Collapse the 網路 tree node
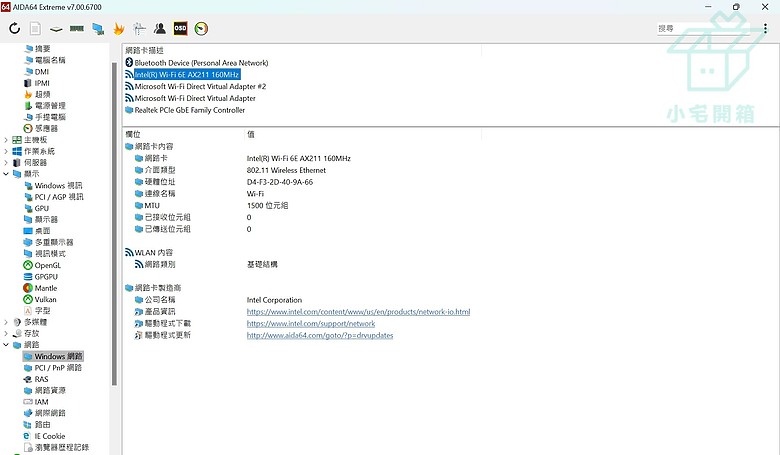This screenshot has height=455, width=780. tap(5, 345)
